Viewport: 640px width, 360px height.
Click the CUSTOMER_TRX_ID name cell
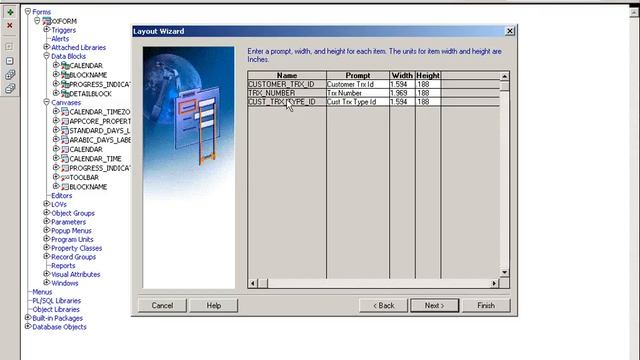click(287, 84)
